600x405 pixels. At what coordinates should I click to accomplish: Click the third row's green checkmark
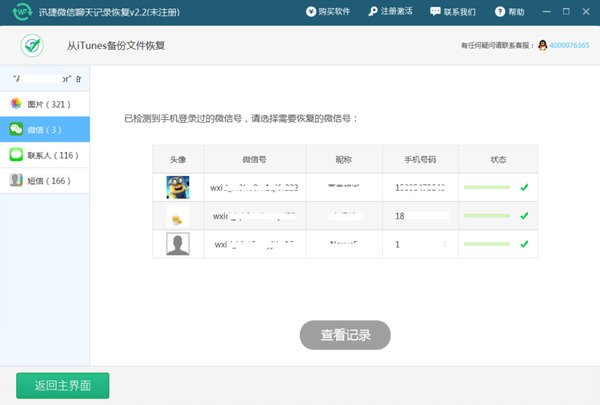524,244
